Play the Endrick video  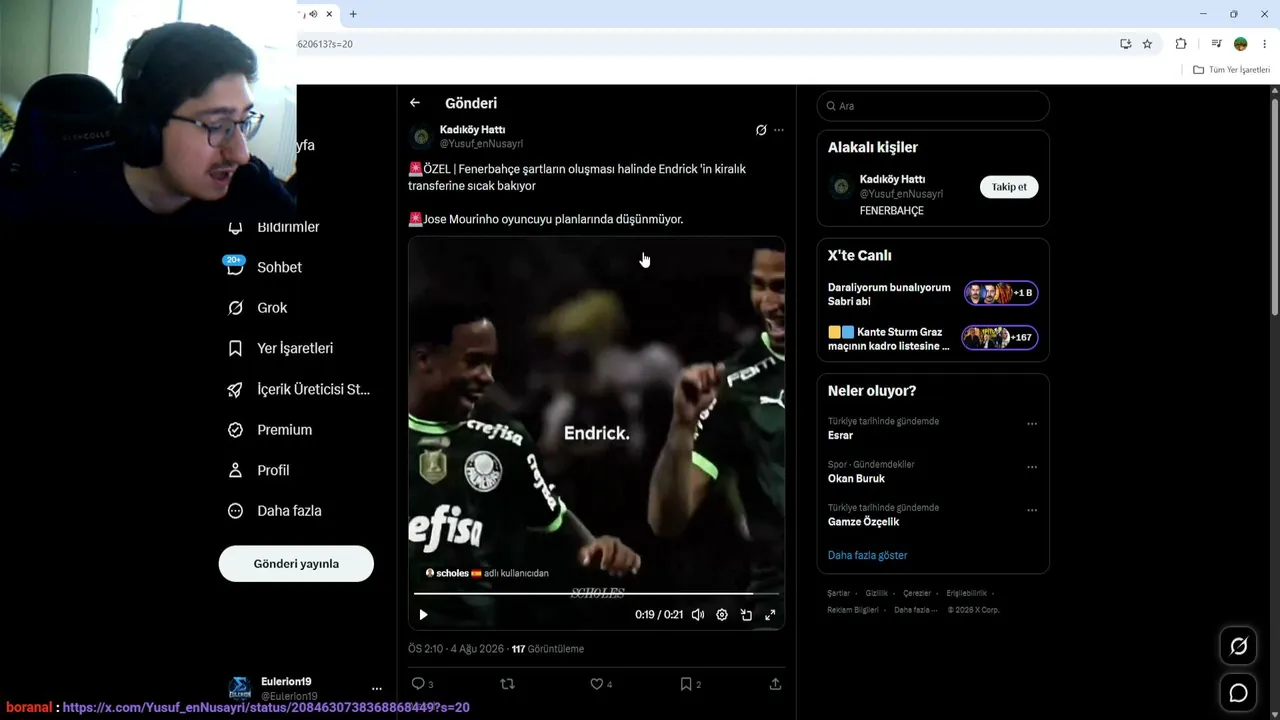click(x=423, y=615)
